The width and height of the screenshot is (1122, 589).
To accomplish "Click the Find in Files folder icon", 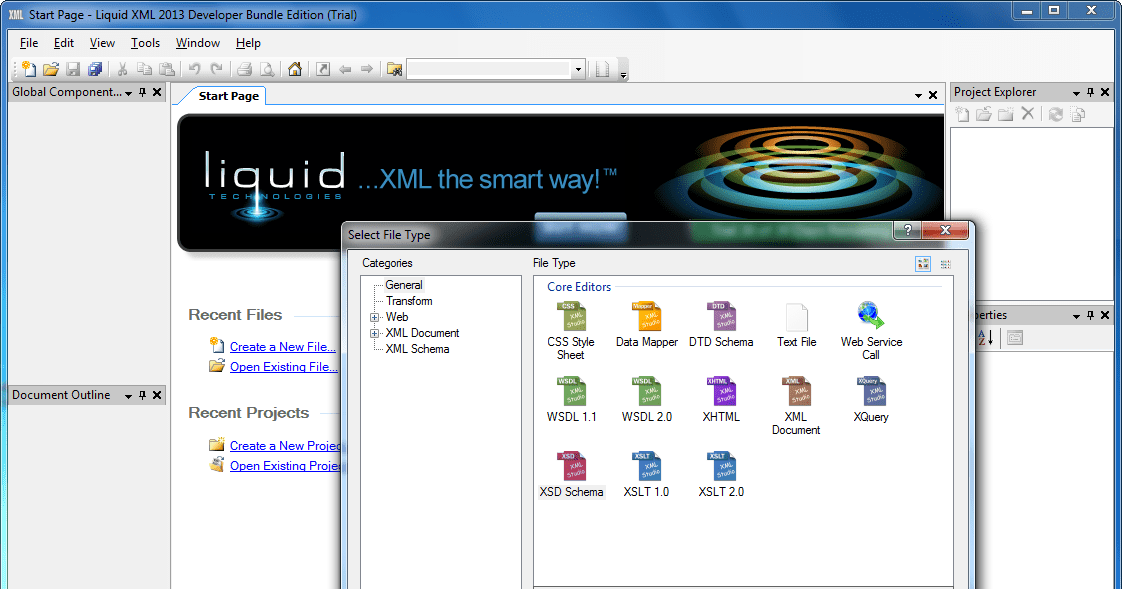I will (x=394, y=69).
